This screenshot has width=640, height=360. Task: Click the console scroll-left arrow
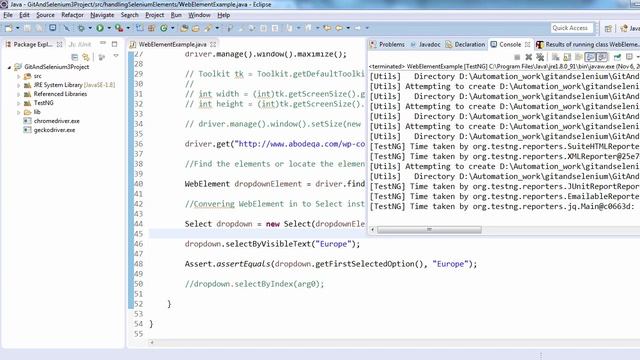coord(372,230)
